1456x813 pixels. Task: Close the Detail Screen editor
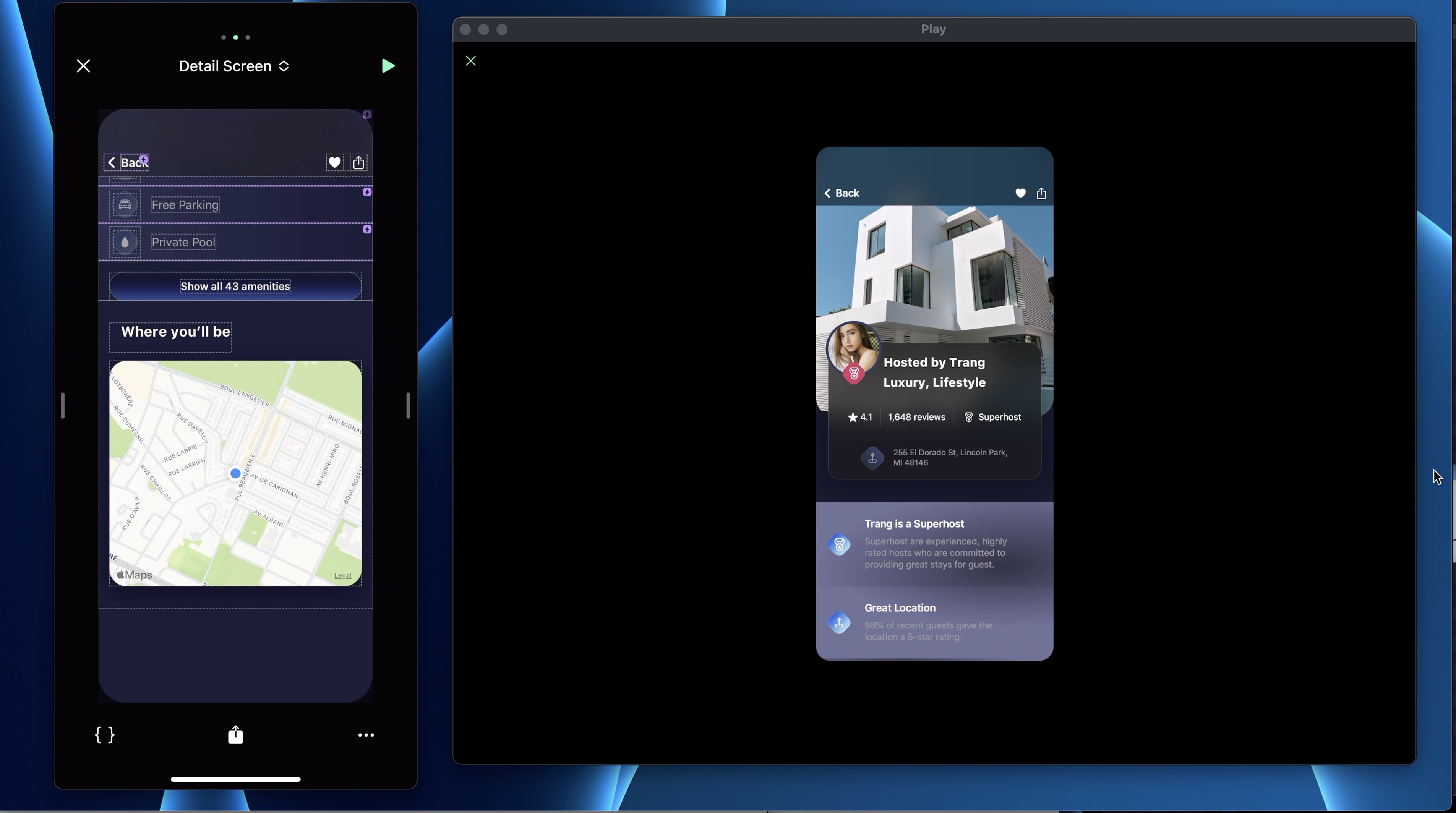83,66
